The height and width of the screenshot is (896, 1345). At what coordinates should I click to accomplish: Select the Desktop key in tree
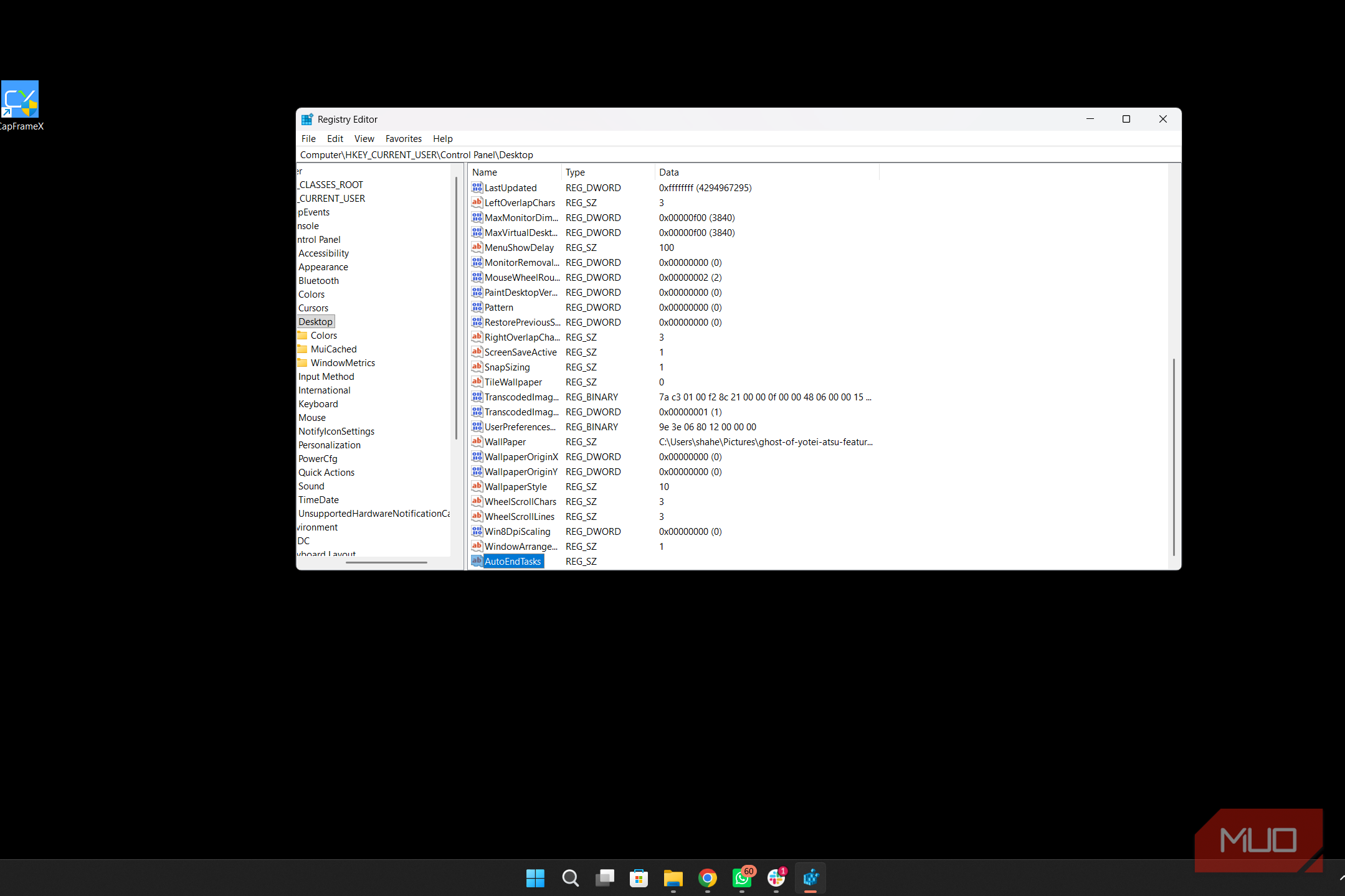[x=316, y=322]
